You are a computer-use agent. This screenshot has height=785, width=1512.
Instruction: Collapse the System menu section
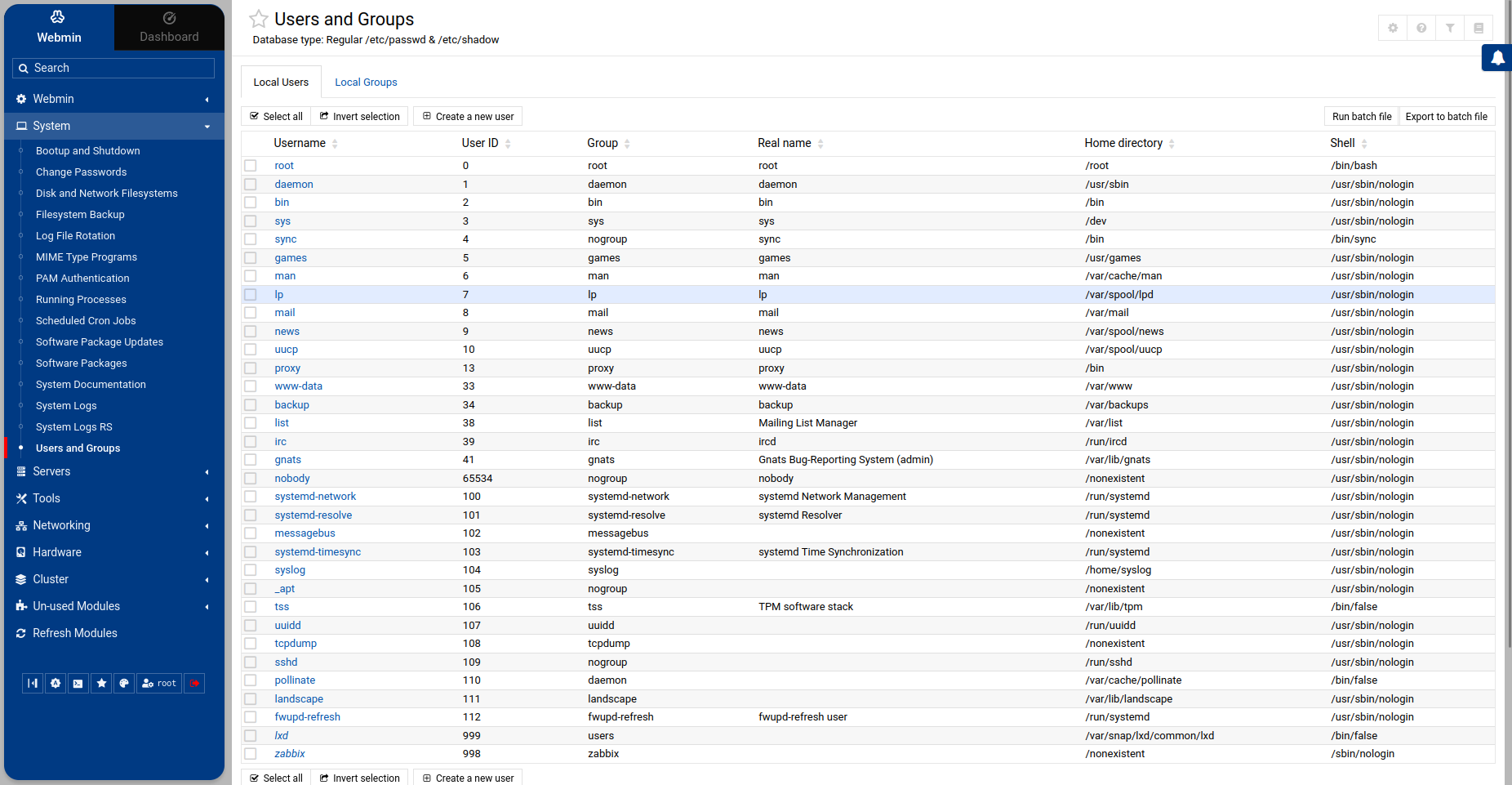pyautogui.click(x=114, y=126)
